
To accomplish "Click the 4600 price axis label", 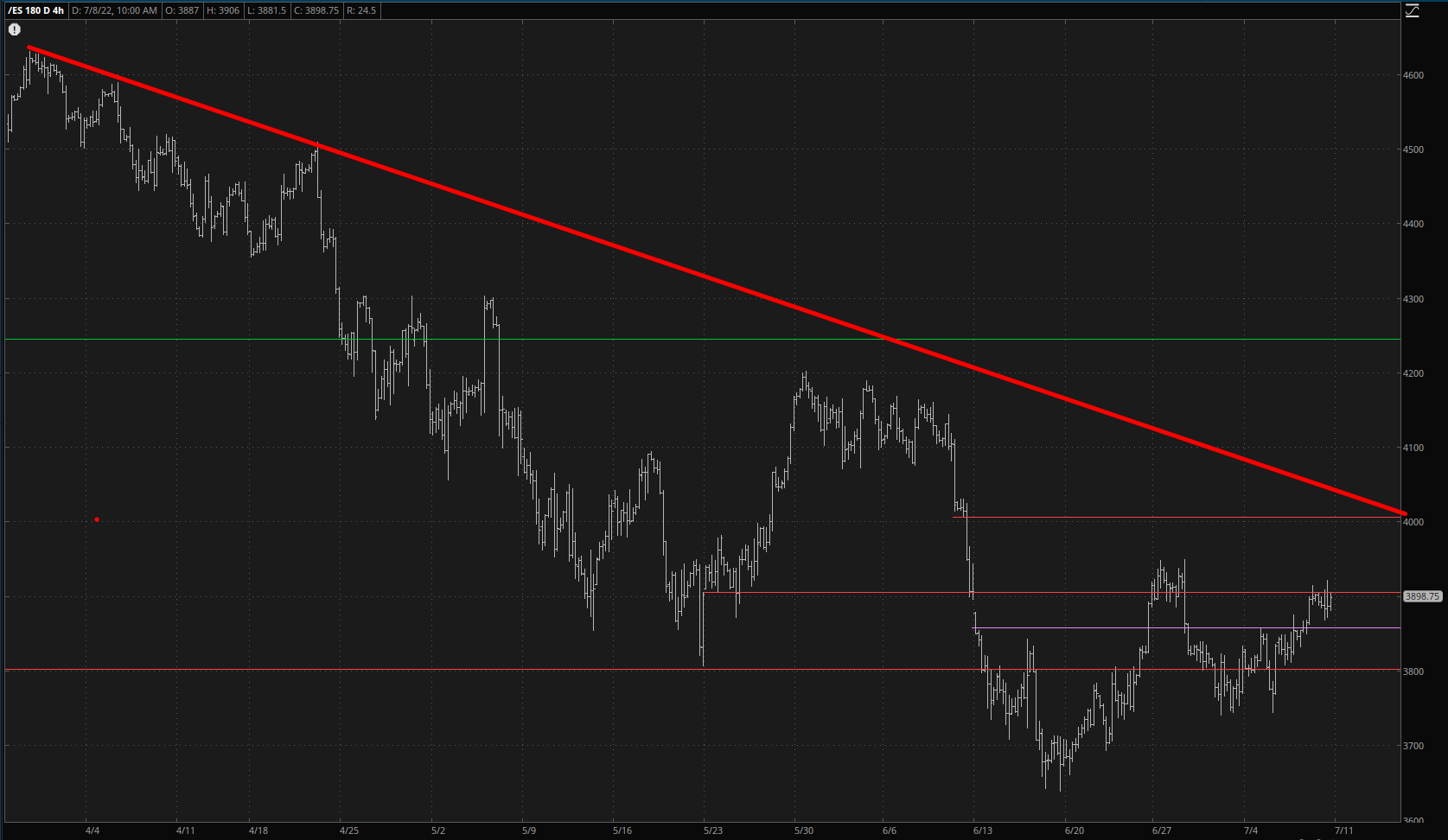I will pyautogui.click(x=1413, y=75).
